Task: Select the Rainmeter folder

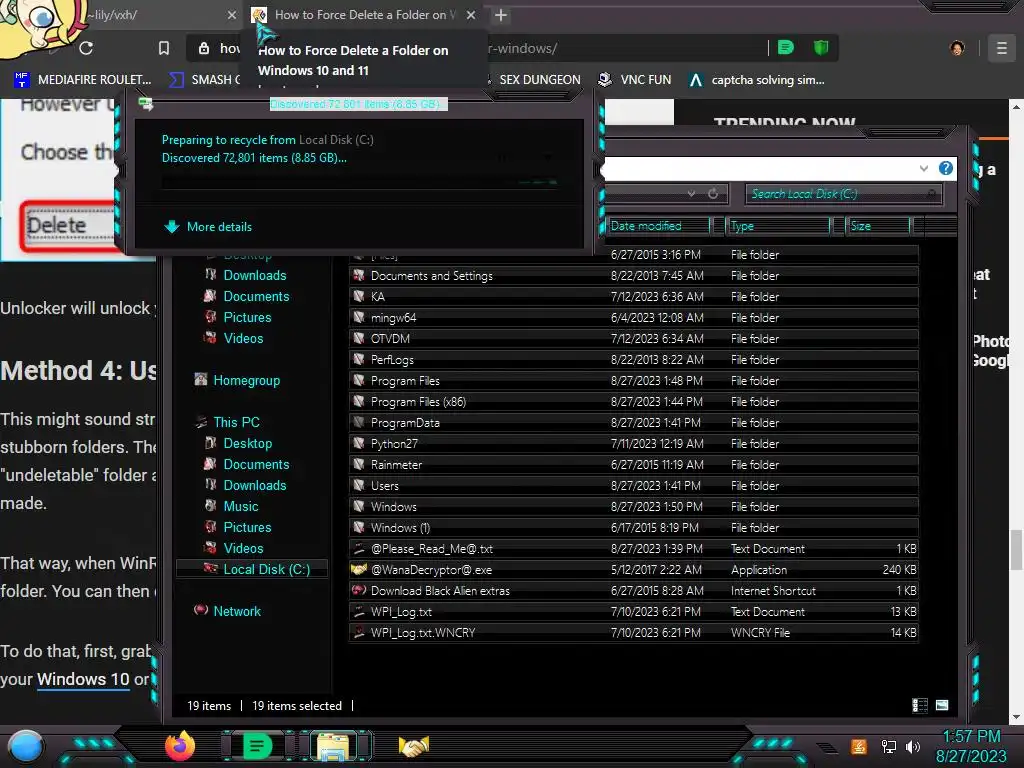Action: click(x=633, y=465)
